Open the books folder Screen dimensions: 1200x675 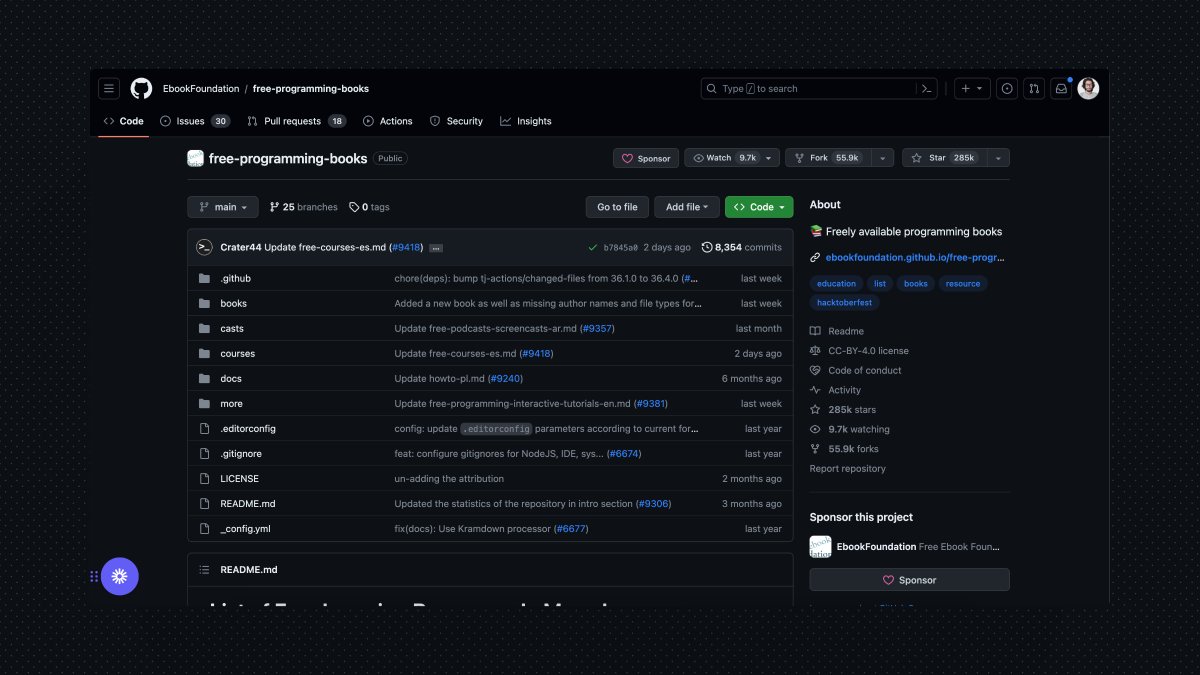coord(233,303)
